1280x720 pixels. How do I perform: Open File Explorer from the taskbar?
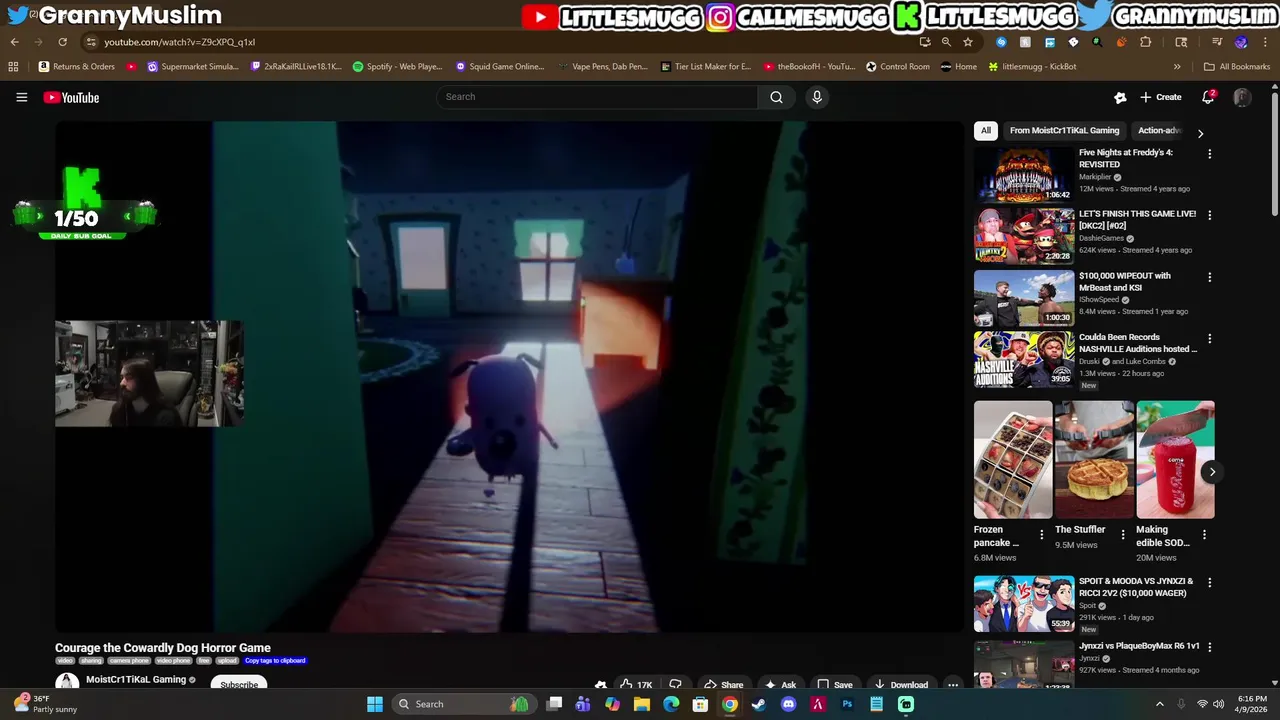642,704
